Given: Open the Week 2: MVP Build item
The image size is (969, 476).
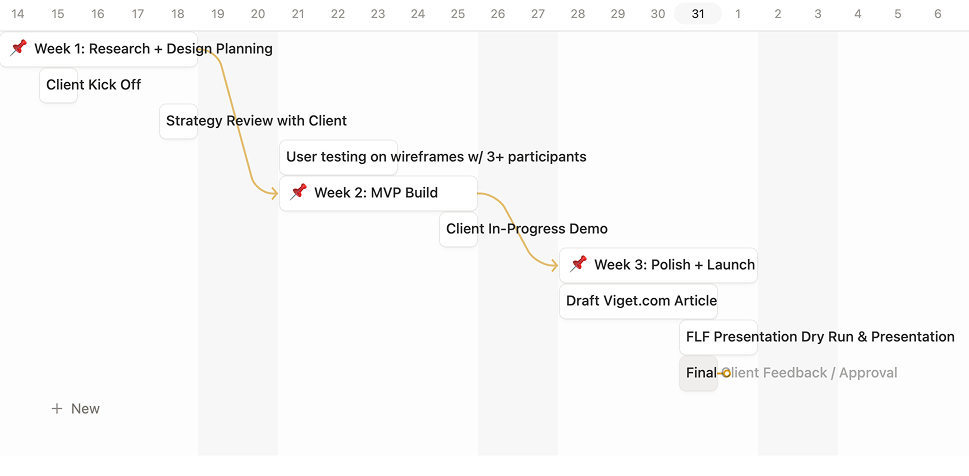Looking at the screenshot, I should (376, 193).
